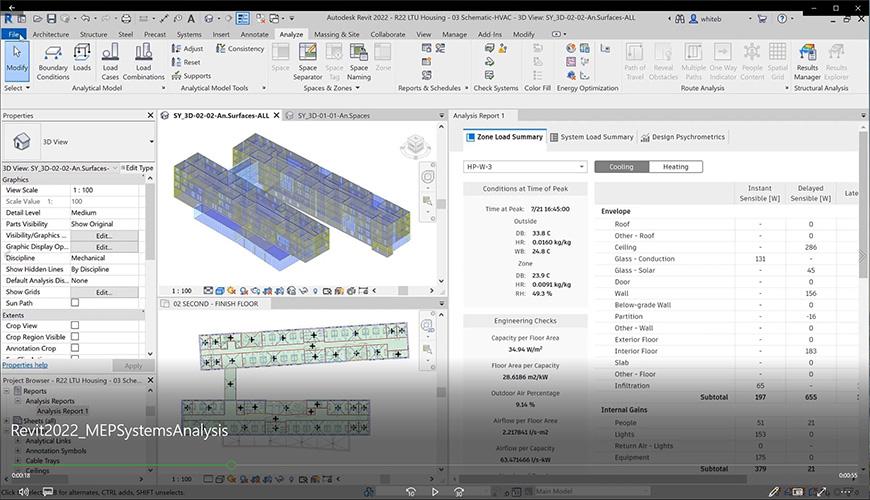Expand the Select dropdown under Modify
The height and width of the screenshot is (500, 870).
(x=17, y=88)
